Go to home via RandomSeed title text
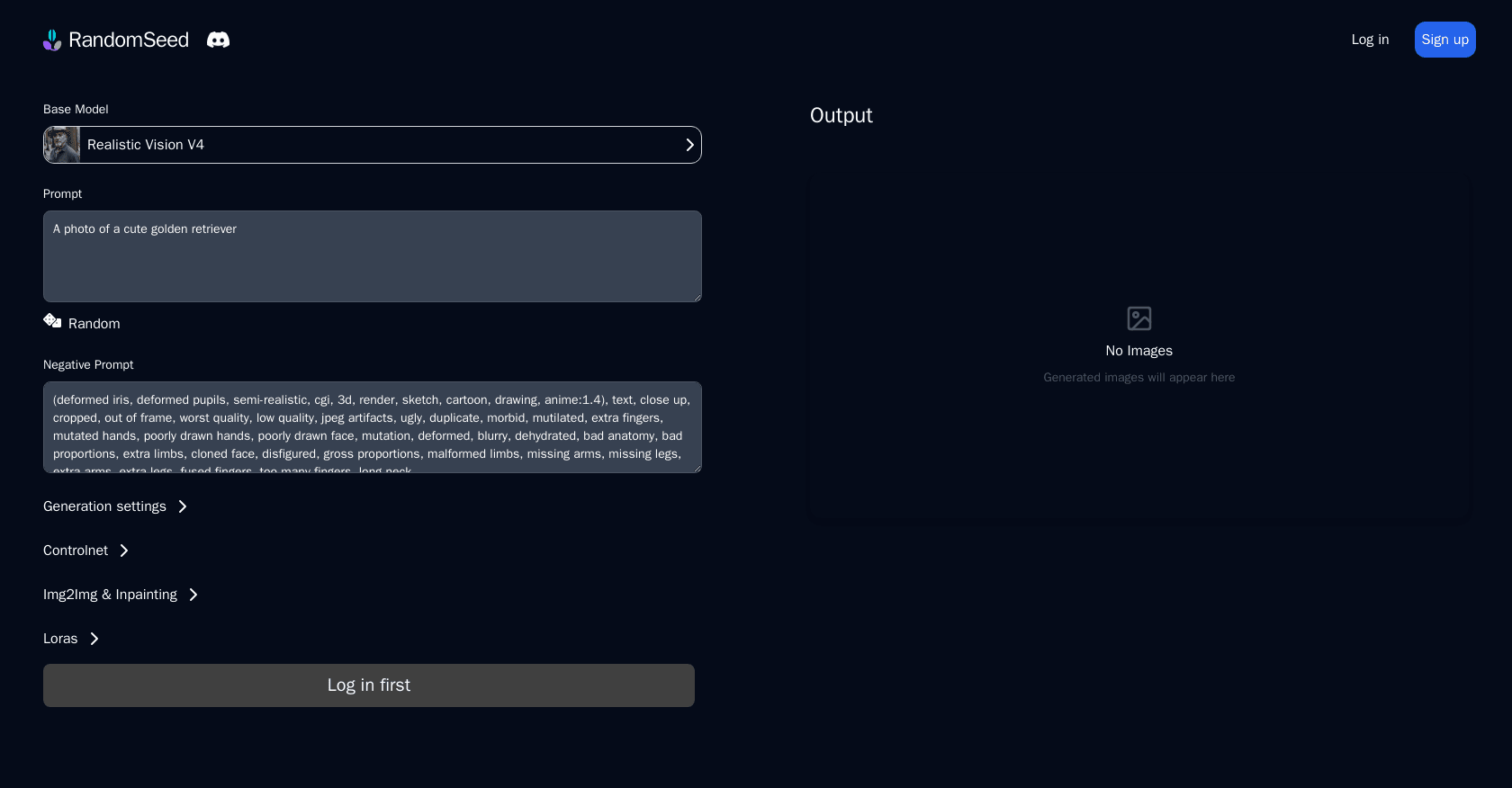Viewport: 1512px width, 788px height. point(129,40)
